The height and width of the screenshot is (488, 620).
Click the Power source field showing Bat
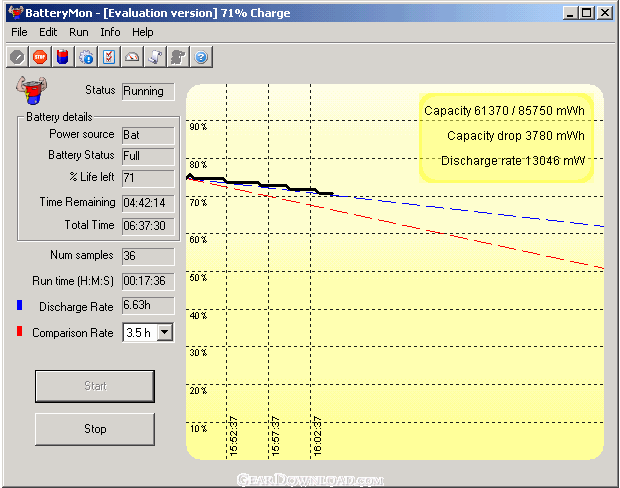[148, 135]
